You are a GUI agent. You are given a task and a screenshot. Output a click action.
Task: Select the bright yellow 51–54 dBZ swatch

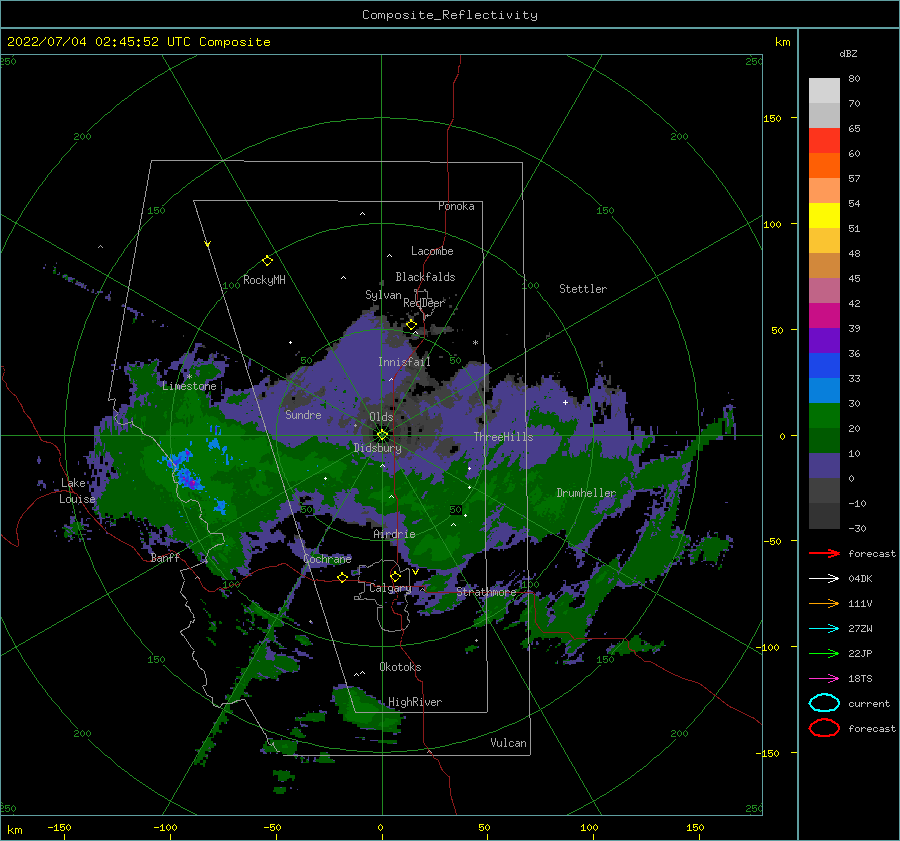point(824,216)
